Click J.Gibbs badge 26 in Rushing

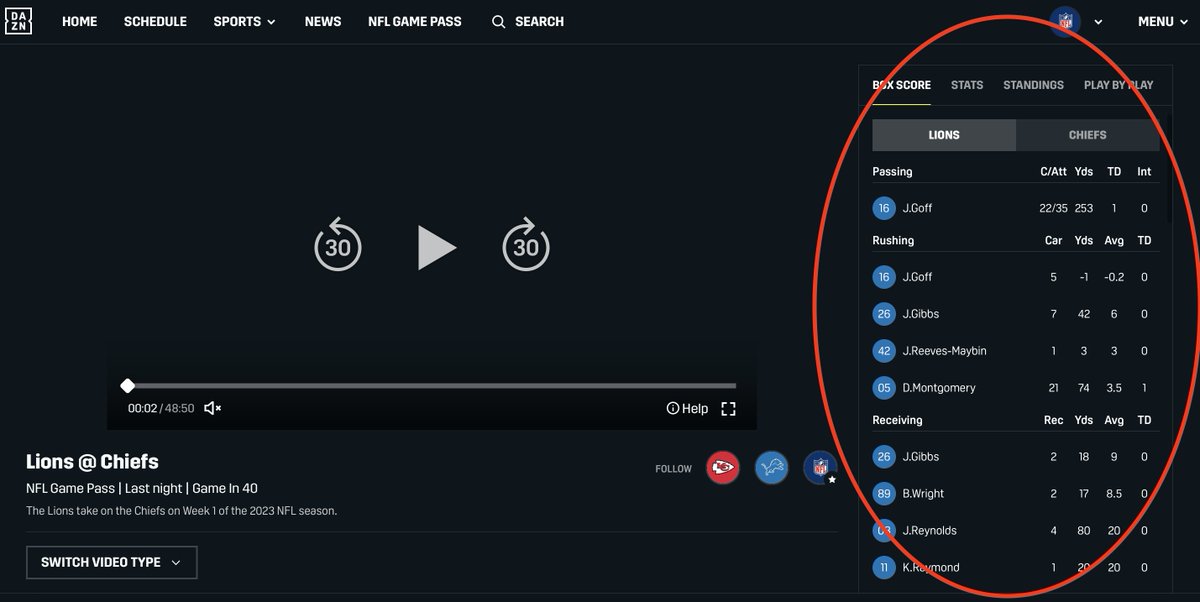[883, 314]
